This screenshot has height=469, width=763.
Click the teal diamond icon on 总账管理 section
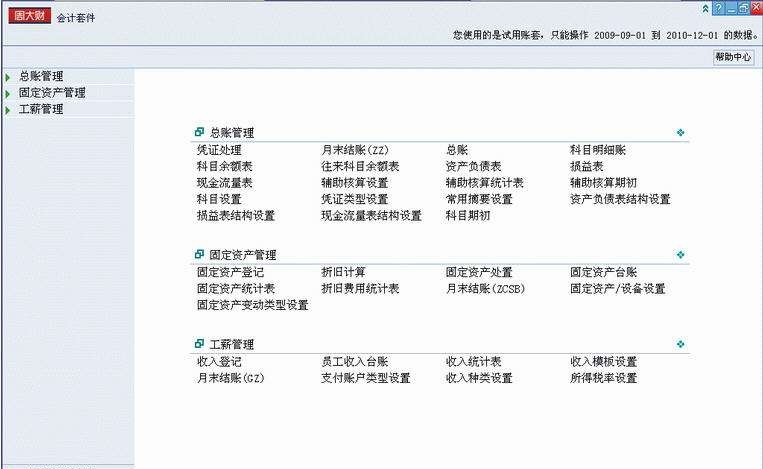[x=680, y=132]
